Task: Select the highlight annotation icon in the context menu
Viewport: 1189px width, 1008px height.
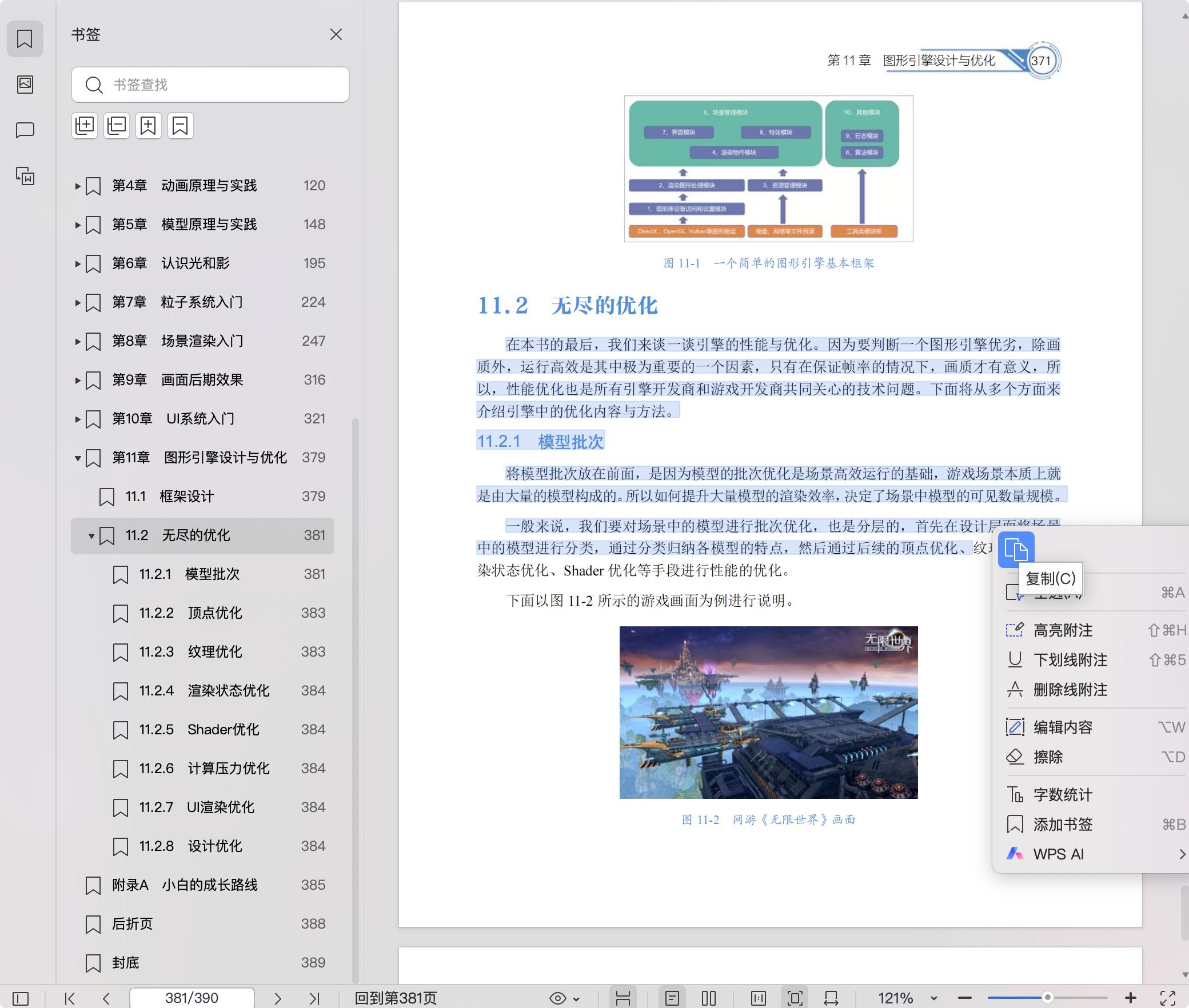Action: pos(1015,630)
